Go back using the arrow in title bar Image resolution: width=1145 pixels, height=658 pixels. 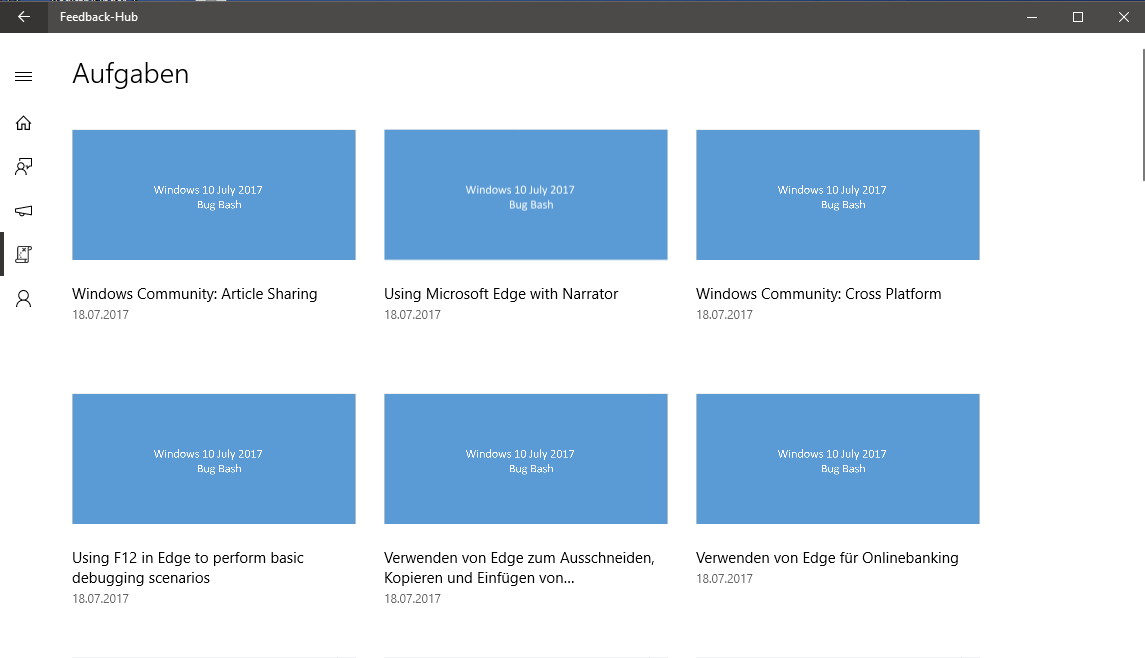pyautogui.click(x=23, y=17)
